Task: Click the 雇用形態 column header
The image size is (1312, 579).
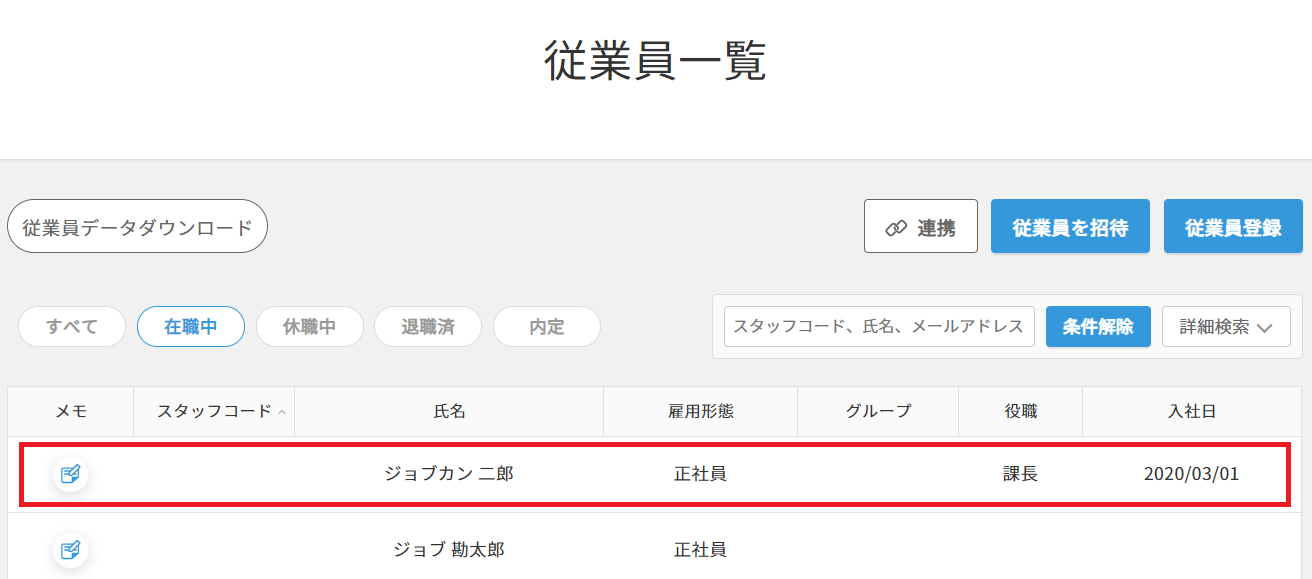Action: point(701,411)
